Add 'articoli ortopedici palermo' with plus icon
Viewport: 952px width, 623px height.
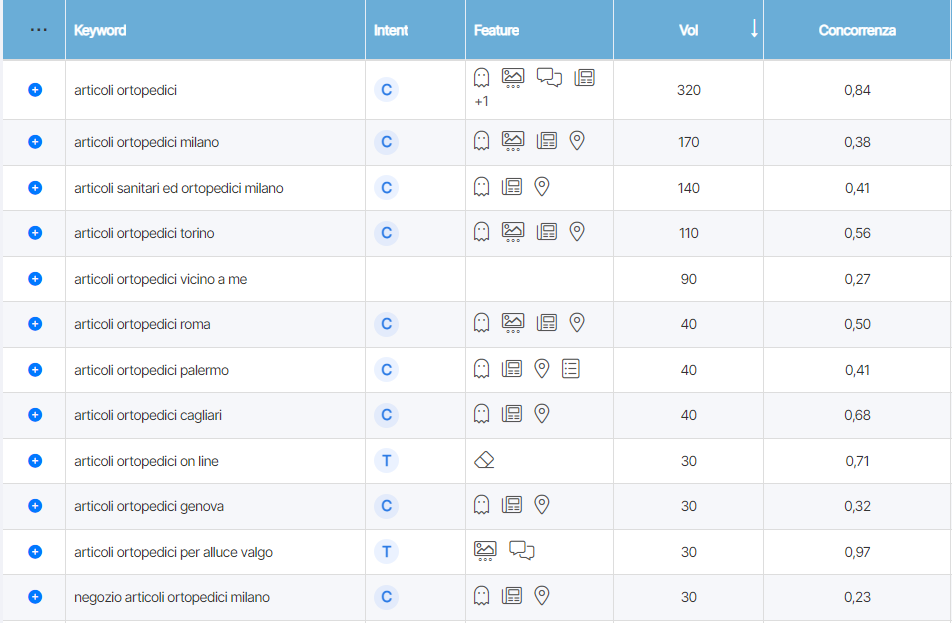point(35,370)
